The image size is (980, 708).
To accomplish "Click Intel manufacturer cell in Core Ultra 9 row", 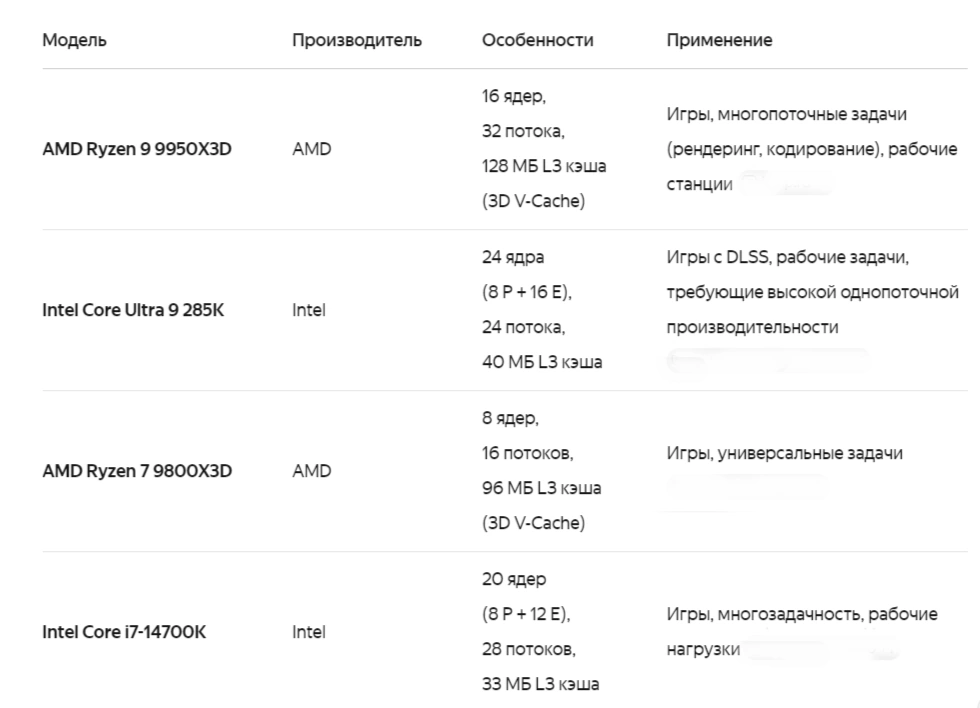I will [x=308, y=310].
